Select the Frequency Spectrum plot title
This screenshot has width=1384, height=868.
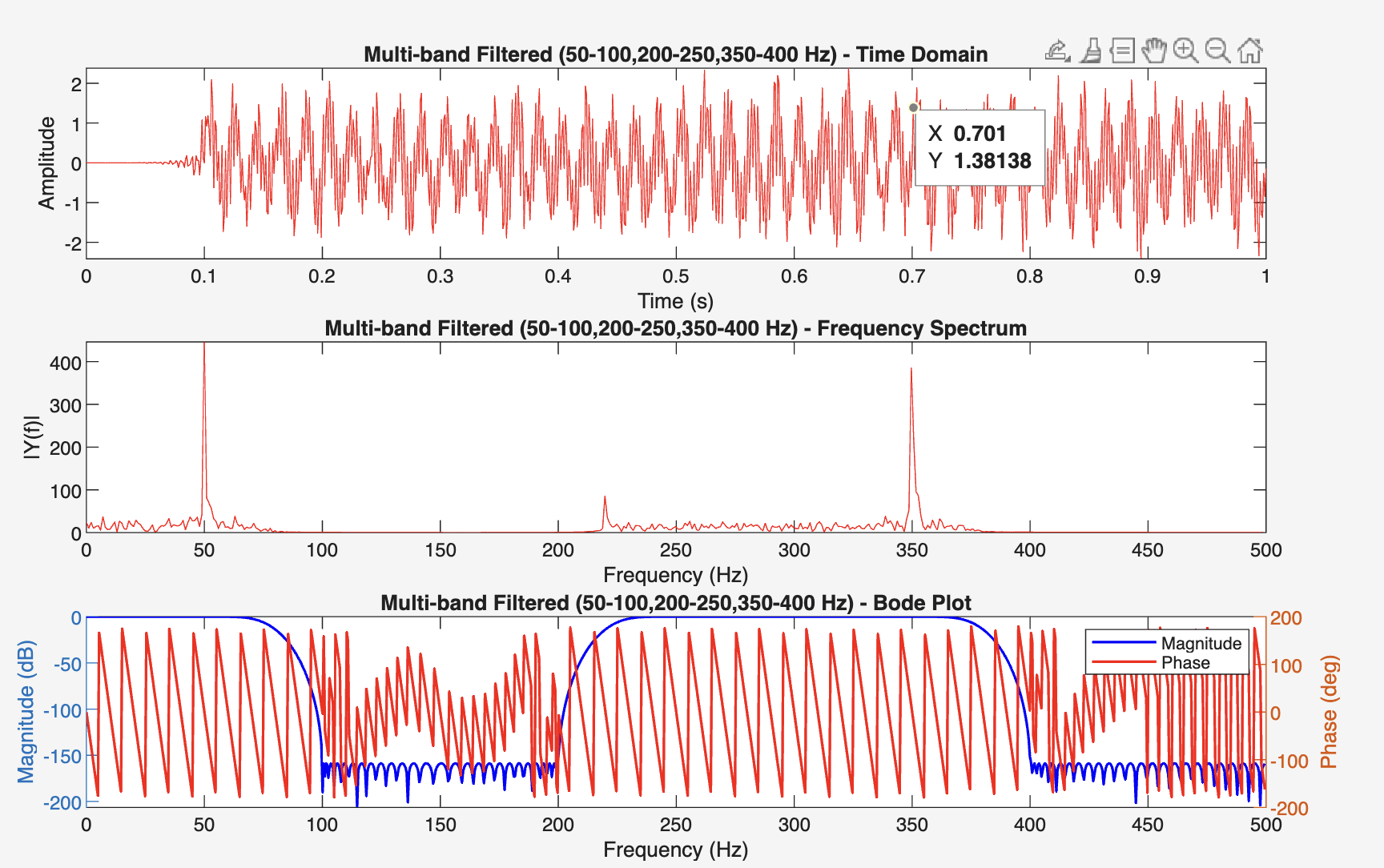[x=675, y=328]
